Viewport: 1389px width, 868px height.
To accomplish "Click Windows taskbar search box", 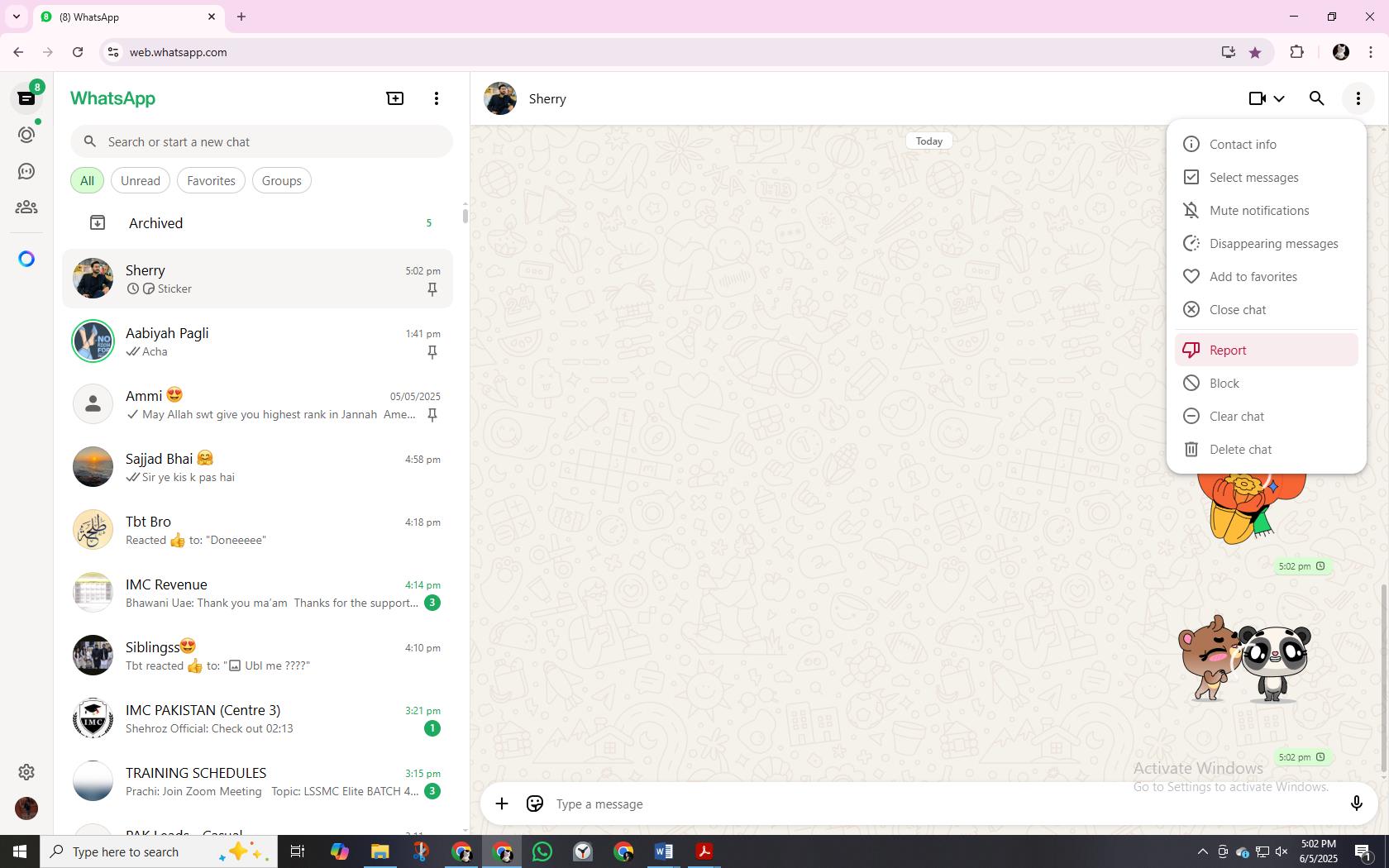I will click(158, 851).
